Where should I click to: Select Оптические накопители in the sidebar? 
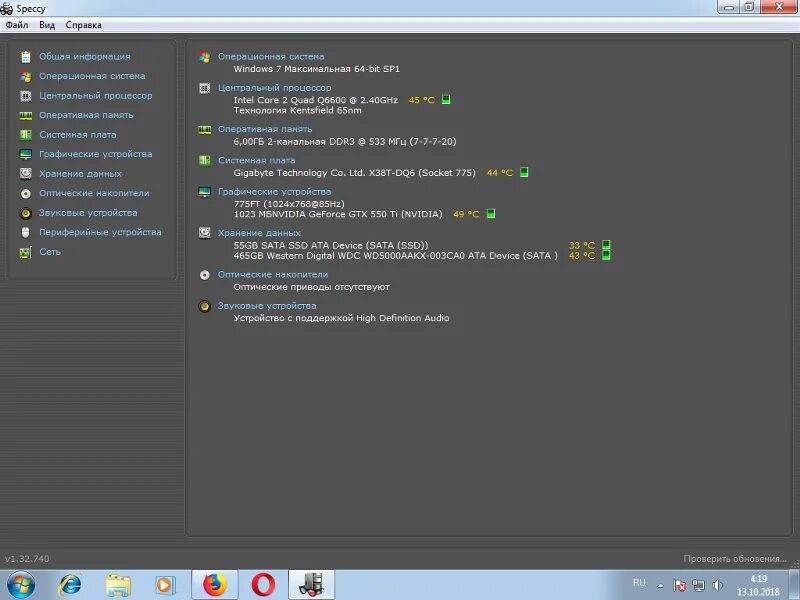pyautogui.click(x=94, y=193)
